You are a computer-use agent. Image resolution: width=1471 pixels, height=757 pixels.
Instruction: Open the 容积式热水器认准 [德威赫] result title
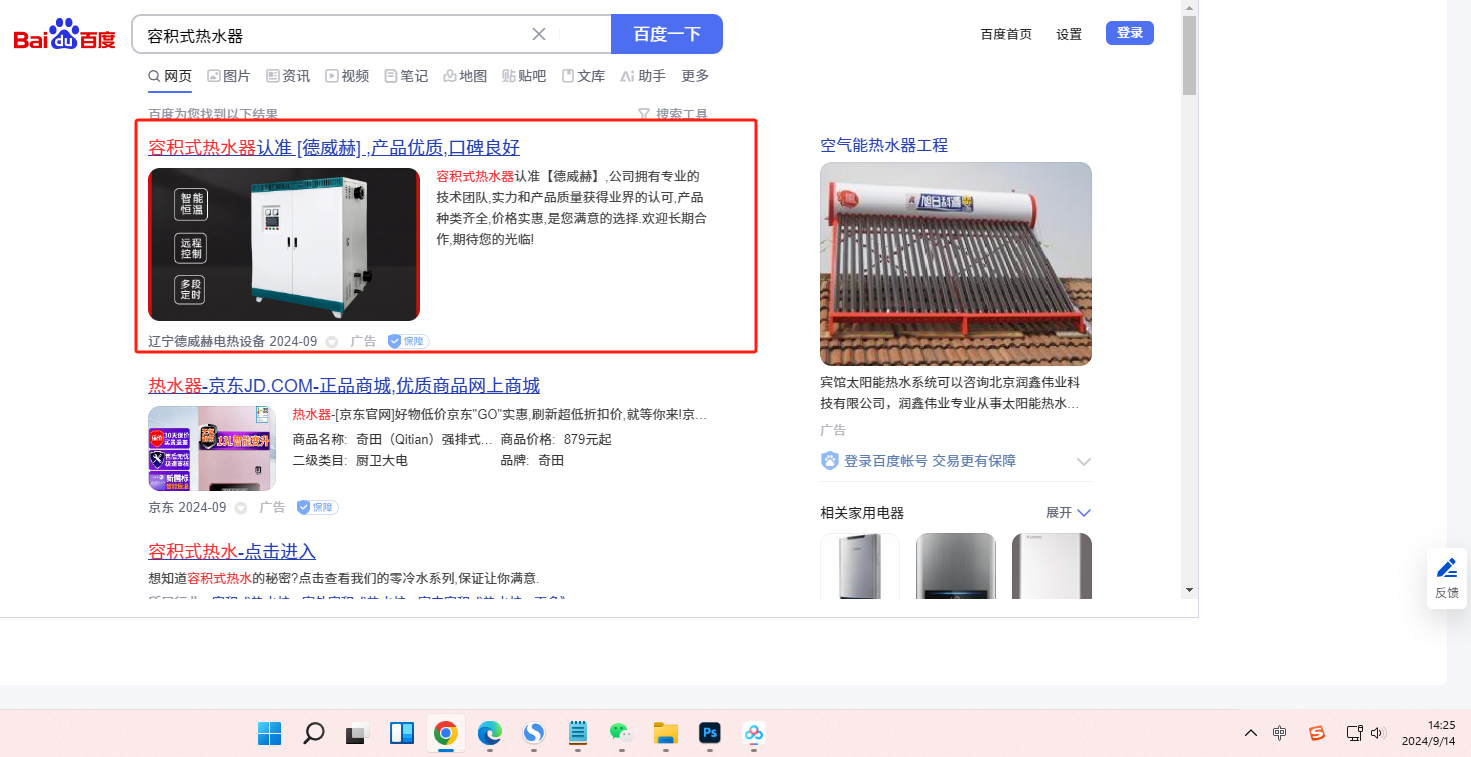[334, 148]
